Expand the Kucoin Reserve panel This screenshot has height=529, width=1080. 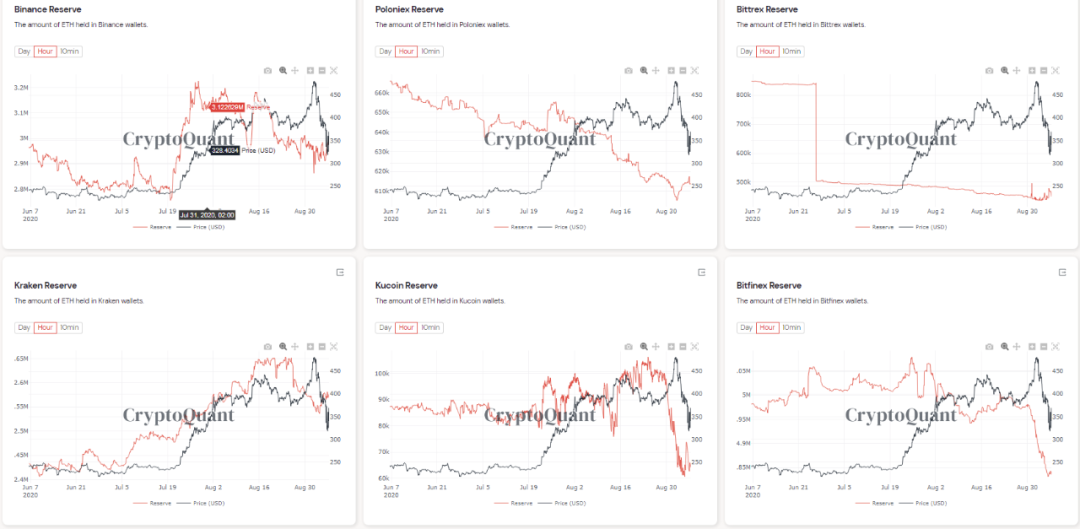pos(701,272)
